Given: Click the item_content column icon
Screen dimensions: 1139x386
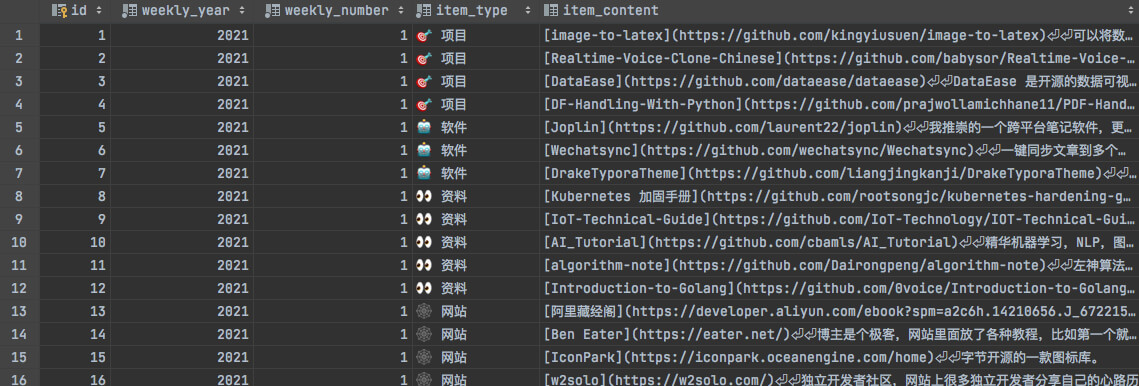Looking at the screenshot, I should point(551,11).
